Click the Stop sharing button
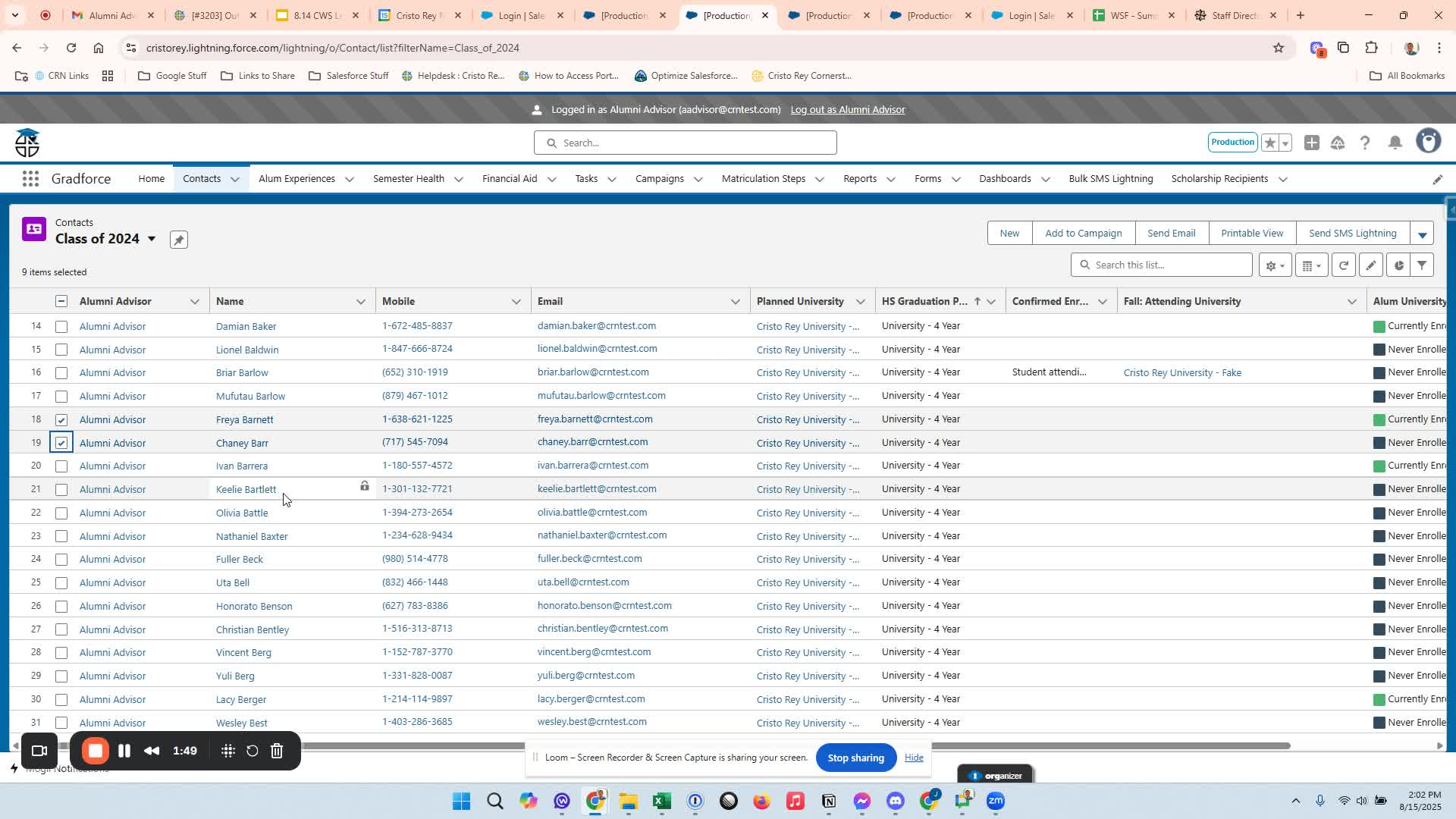This screenshot has height=819, width=1456. pyautogui.click(x=855, y=758)
